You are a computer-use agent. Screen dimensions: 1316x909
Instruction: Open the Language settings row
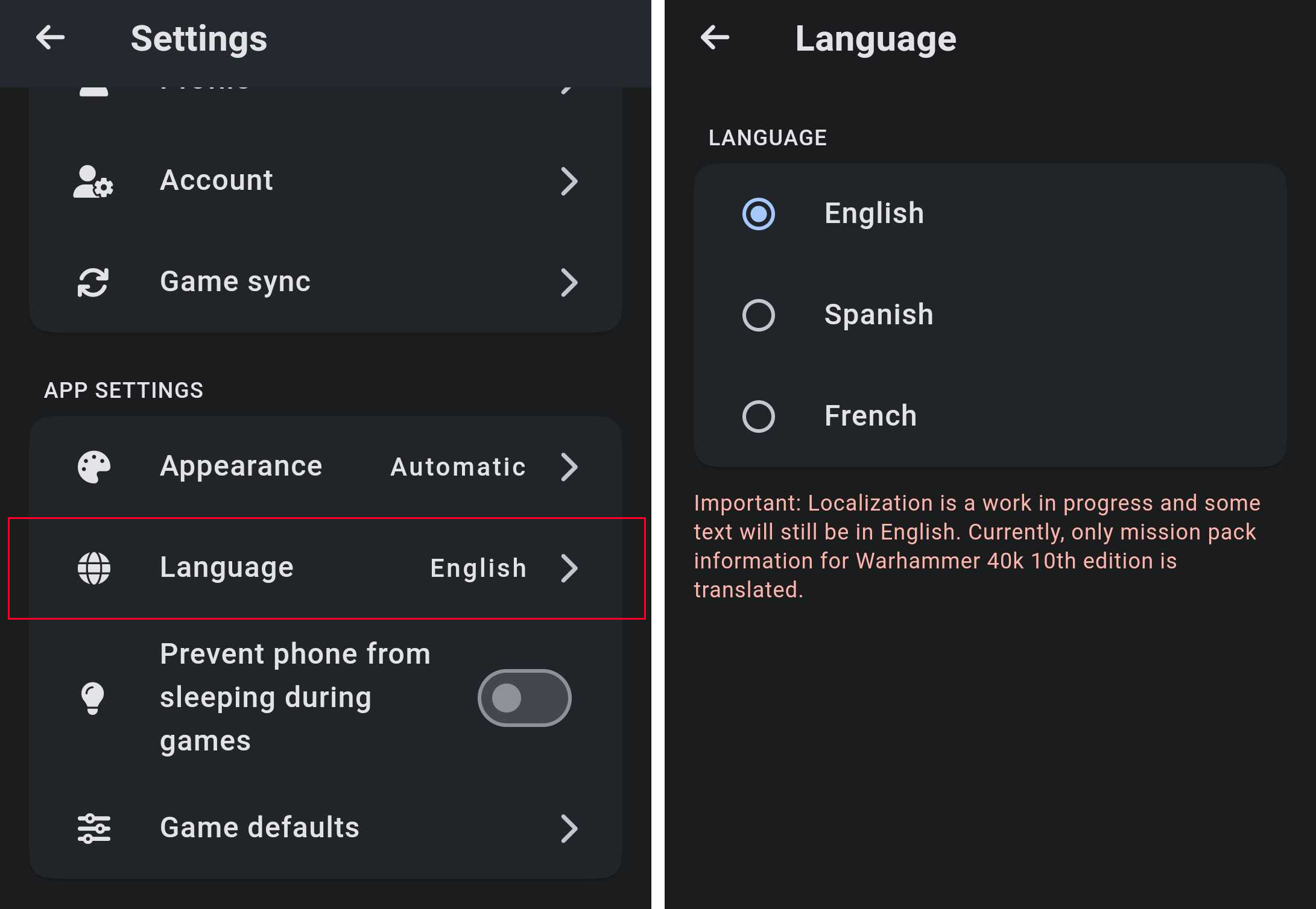pos(227,568)
